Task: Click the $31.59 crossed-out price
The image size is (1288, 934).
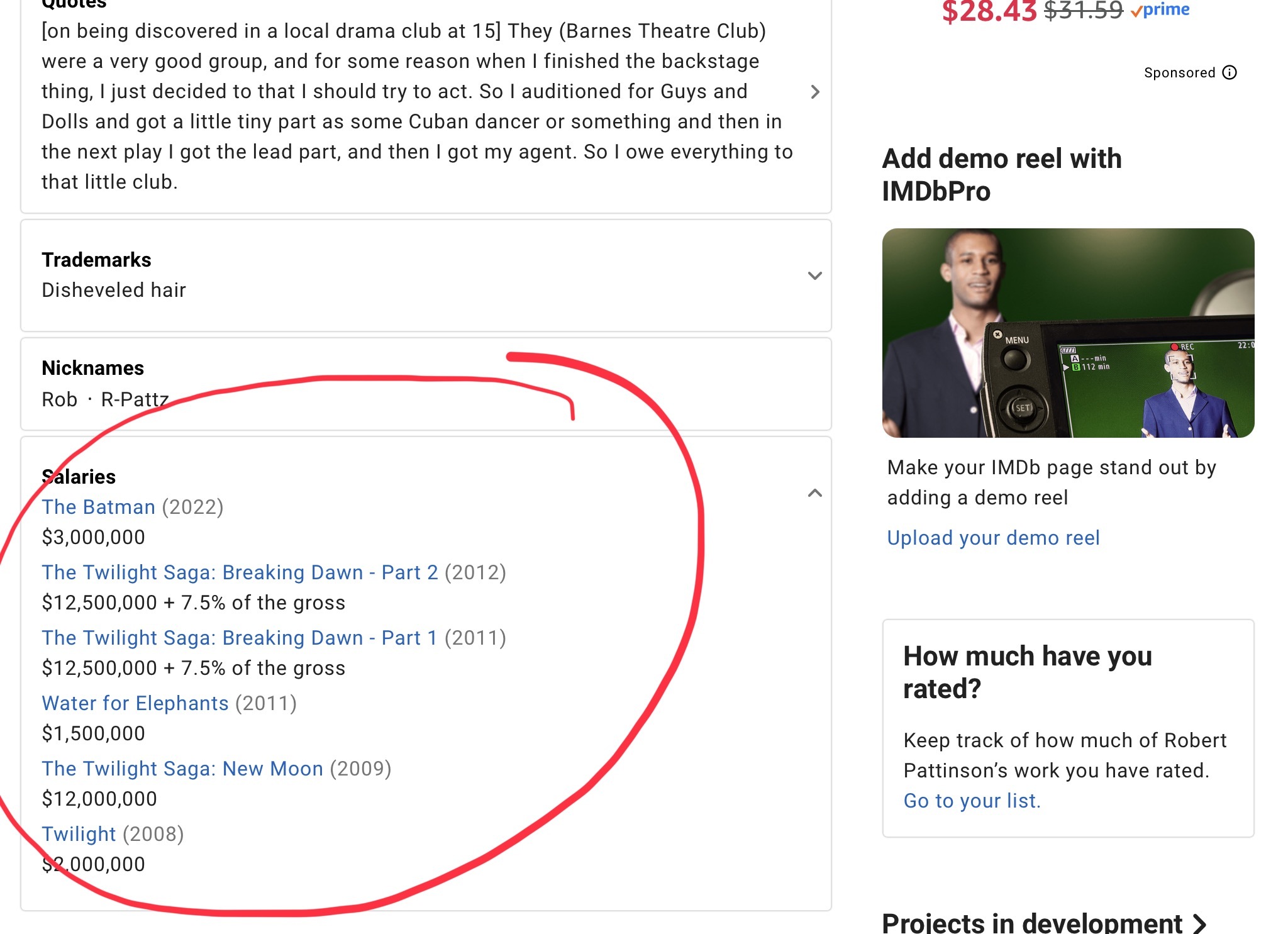Action: [x=1083, y=9]
